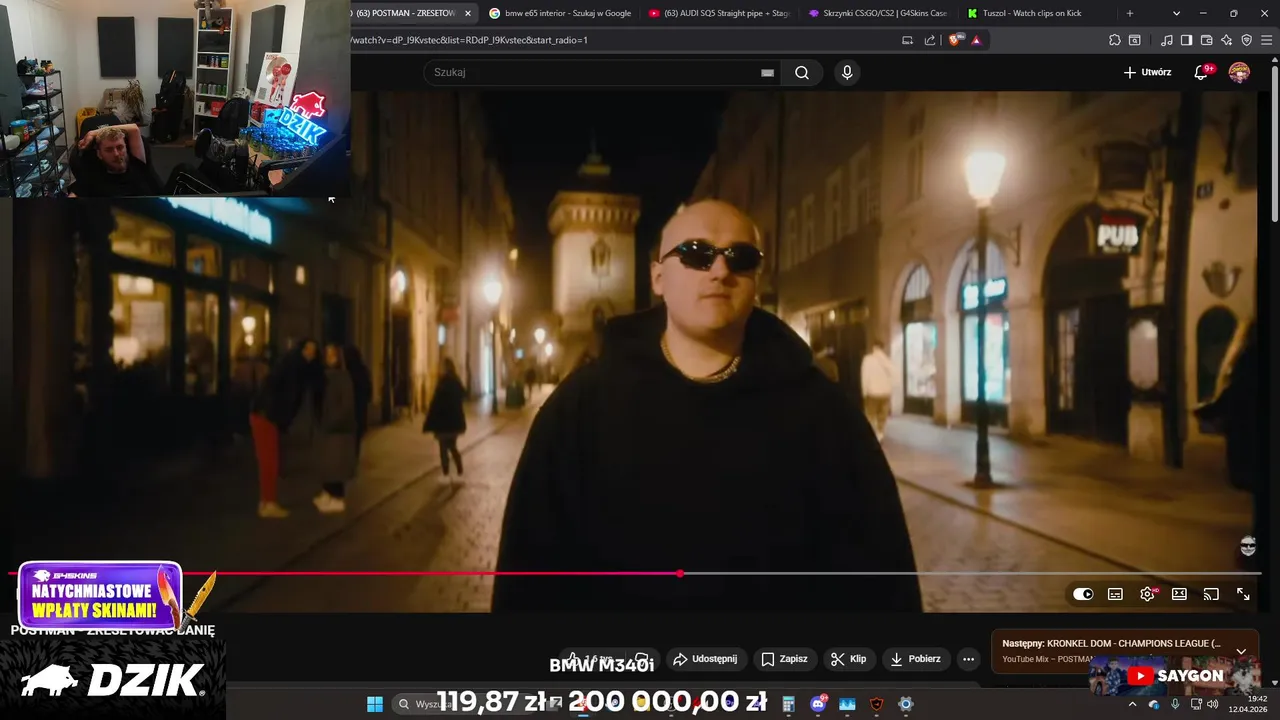Open YouTube notifications bell

[1202, 72]
